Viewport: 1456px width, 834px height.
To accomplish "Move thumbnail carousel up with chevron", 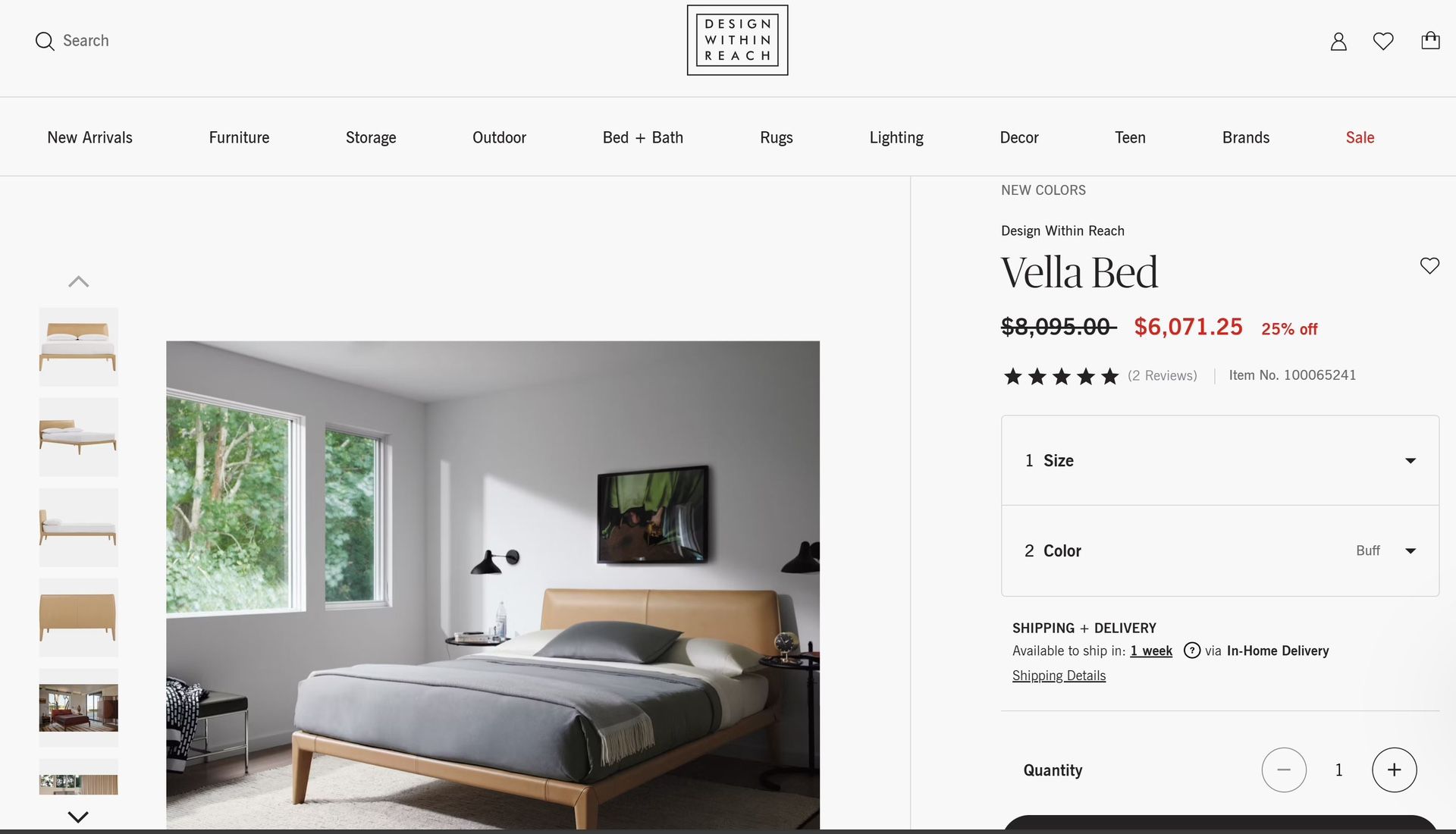I will click(x=78, y=281).
